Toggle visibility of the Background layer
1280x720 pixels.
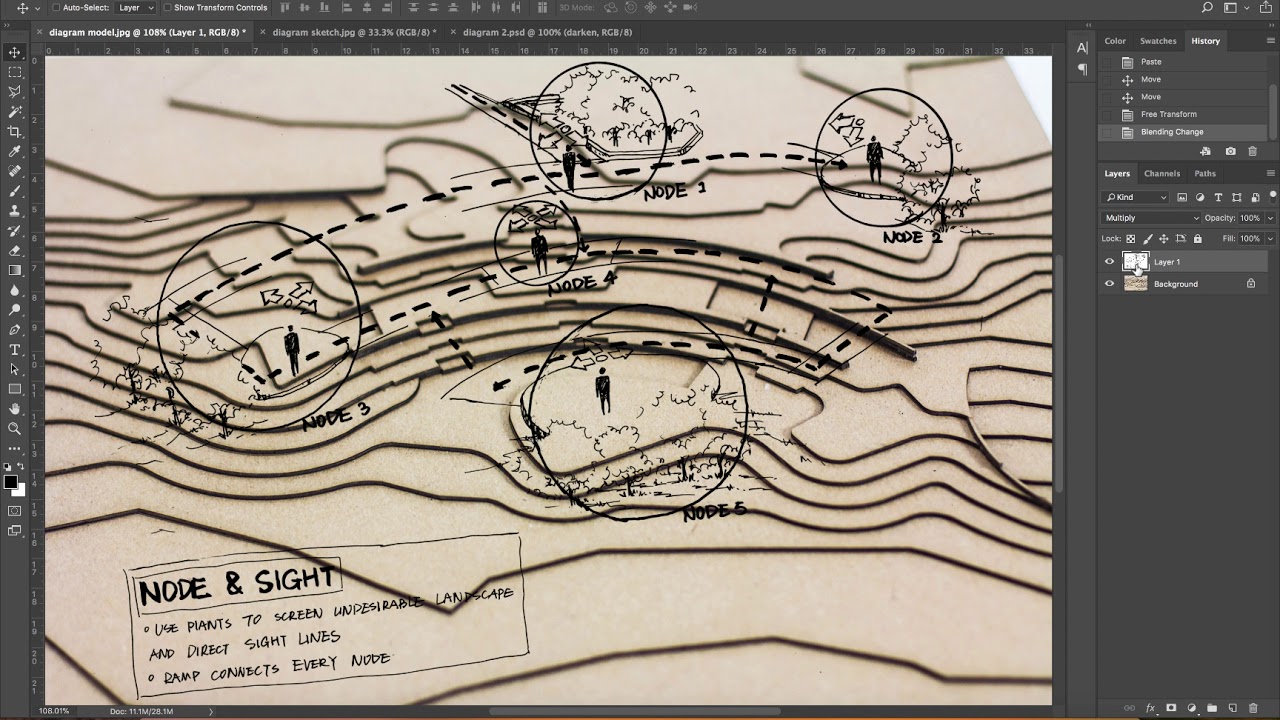[1109, 284]
